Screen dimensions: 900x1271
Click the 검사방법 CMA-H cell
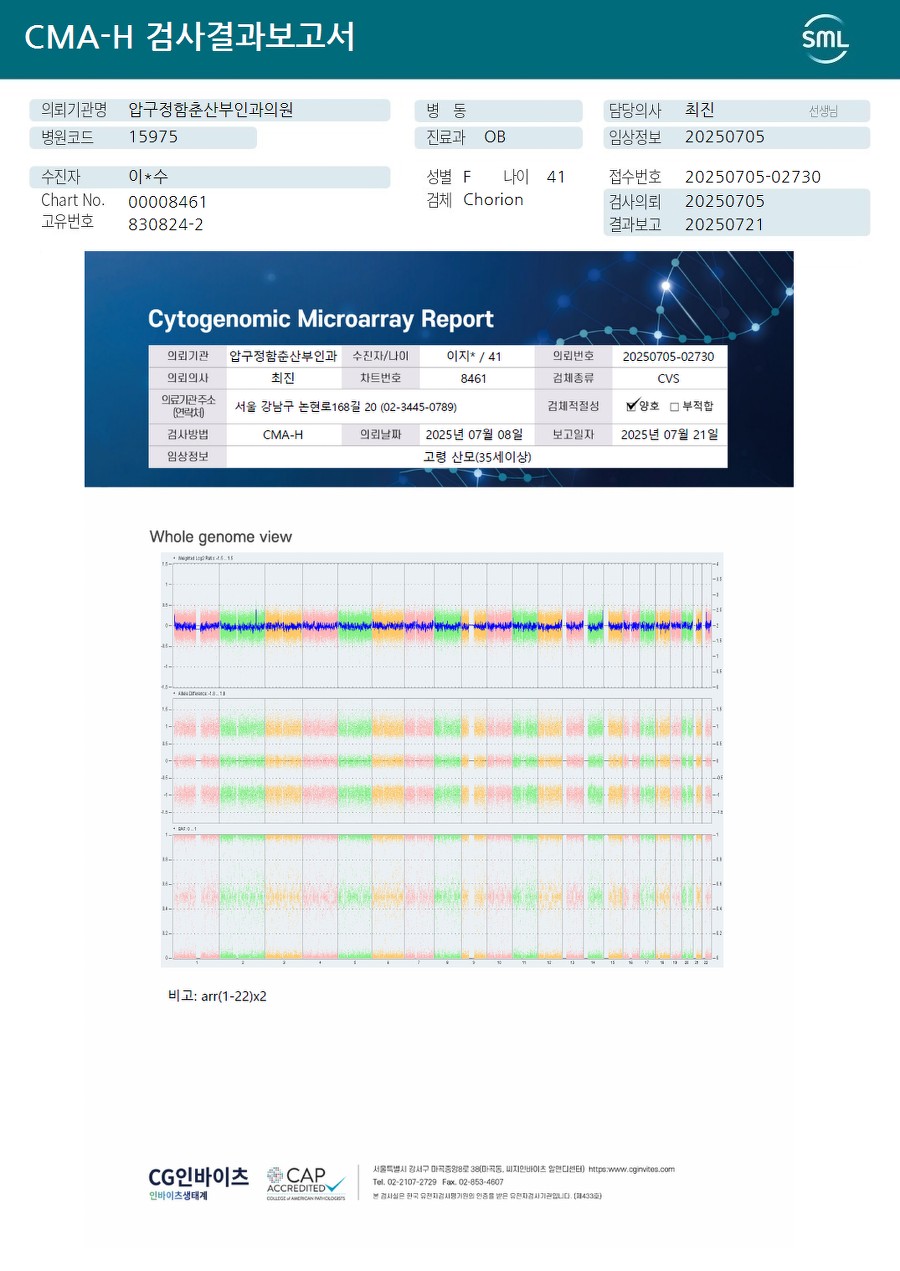click(283, 435)
